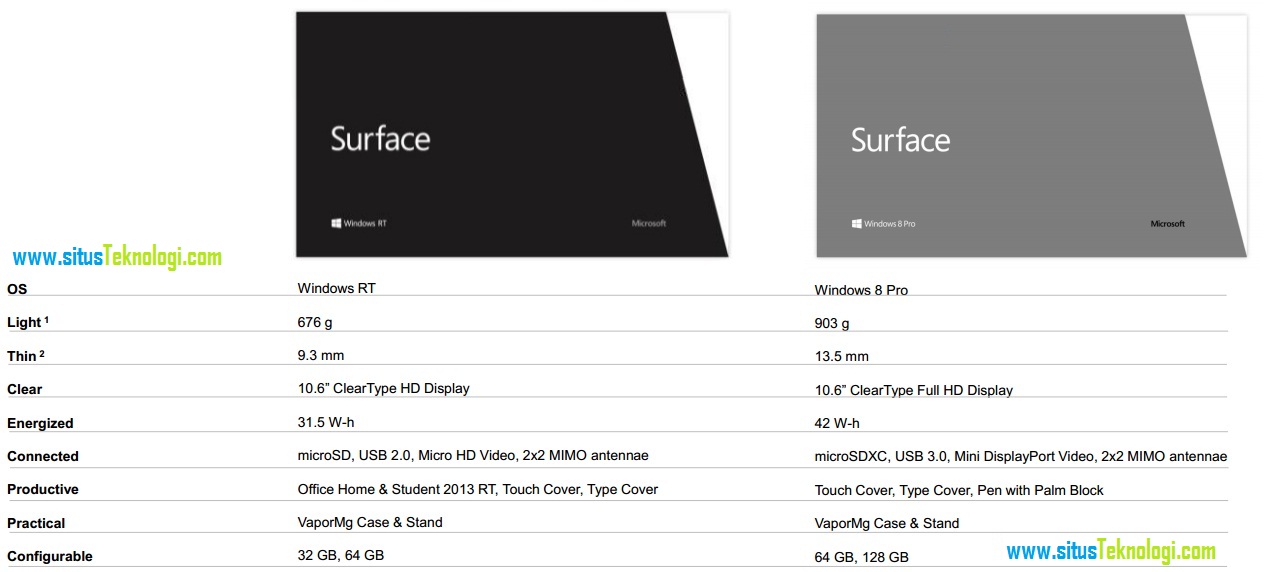Click the "31.5 W-h" battery value
Image resolution: width=1264 pixels, height=572 pixels.
(x=326, y=422)
